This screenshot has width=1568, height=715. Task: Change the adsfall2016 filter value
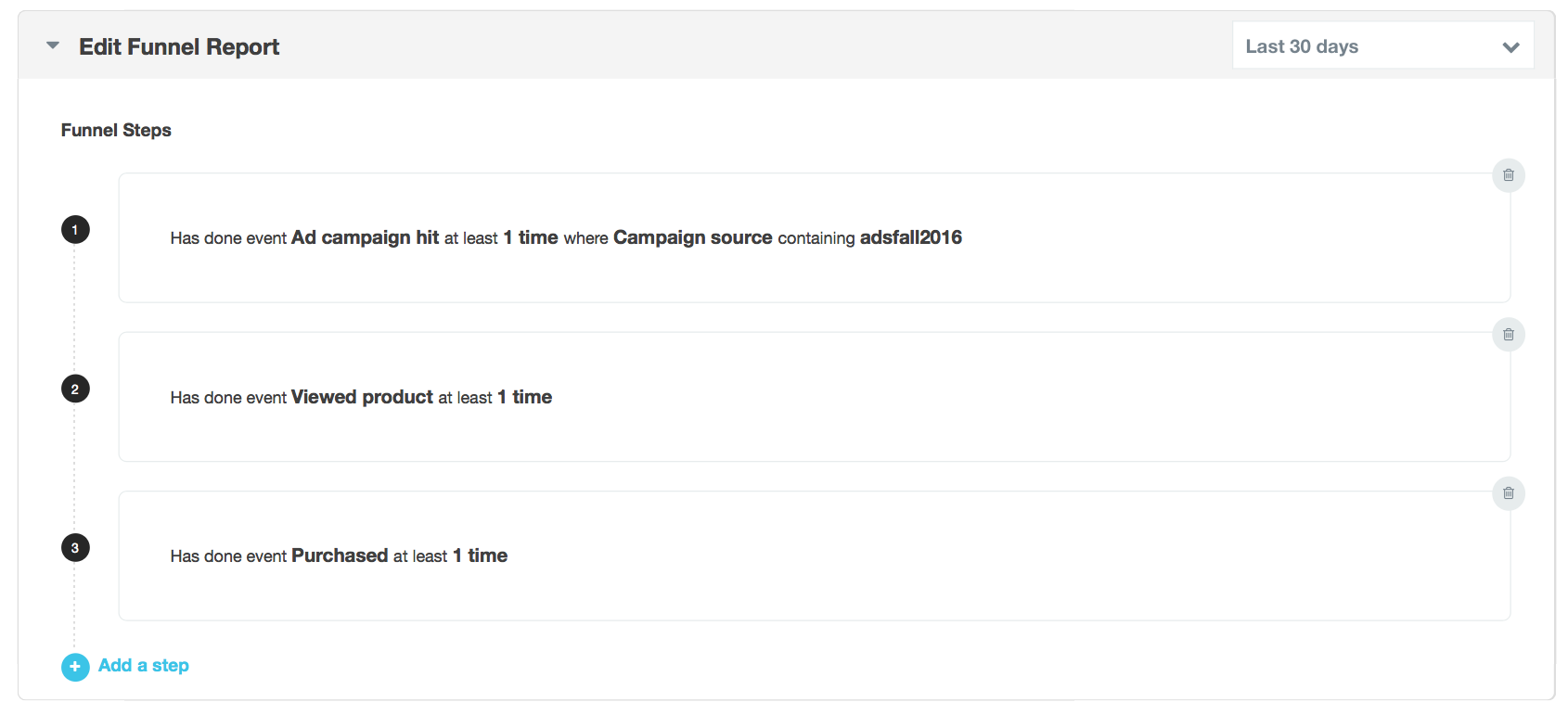point(910,237)
